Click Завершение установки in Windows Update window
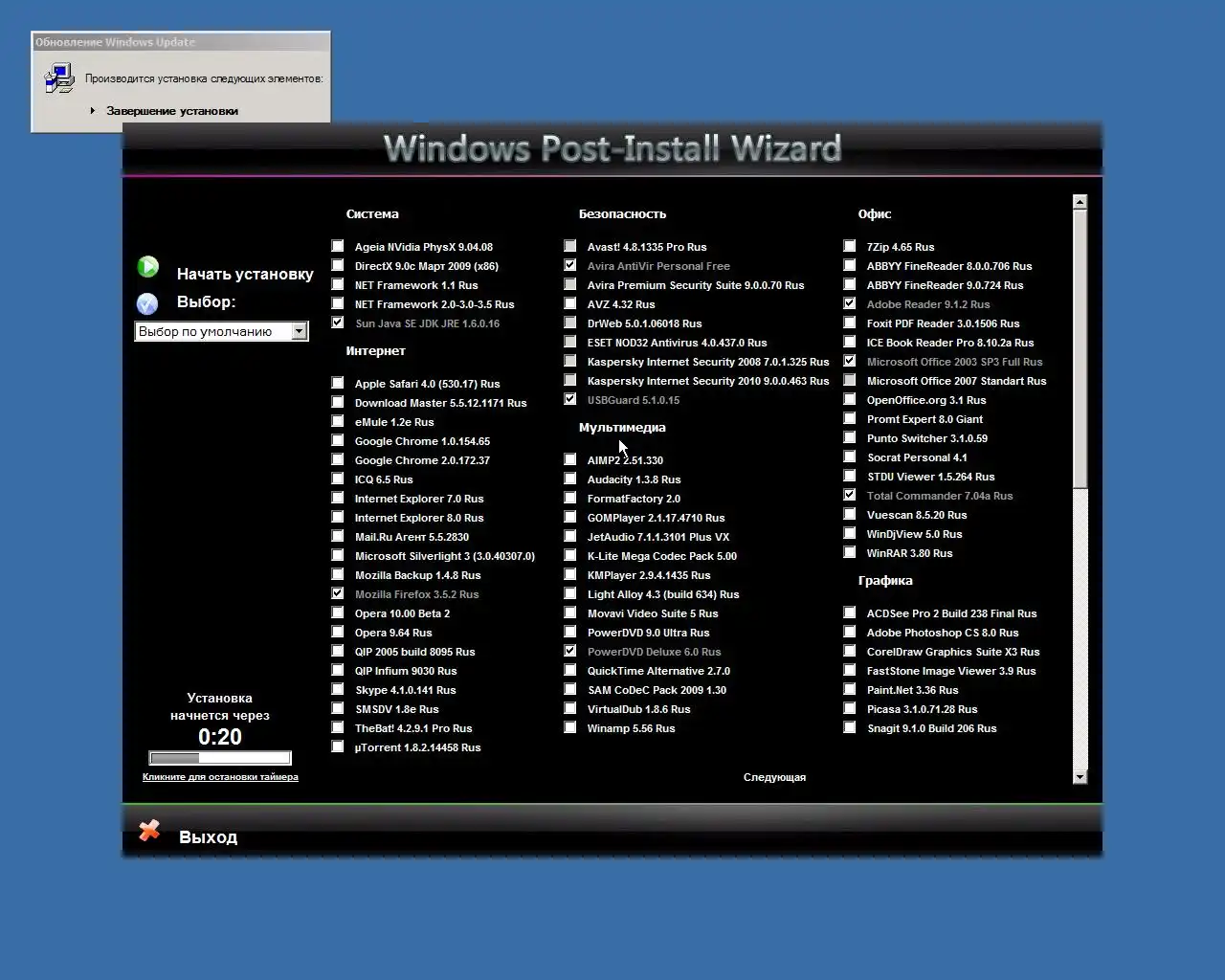 click(x=172, y=111)
